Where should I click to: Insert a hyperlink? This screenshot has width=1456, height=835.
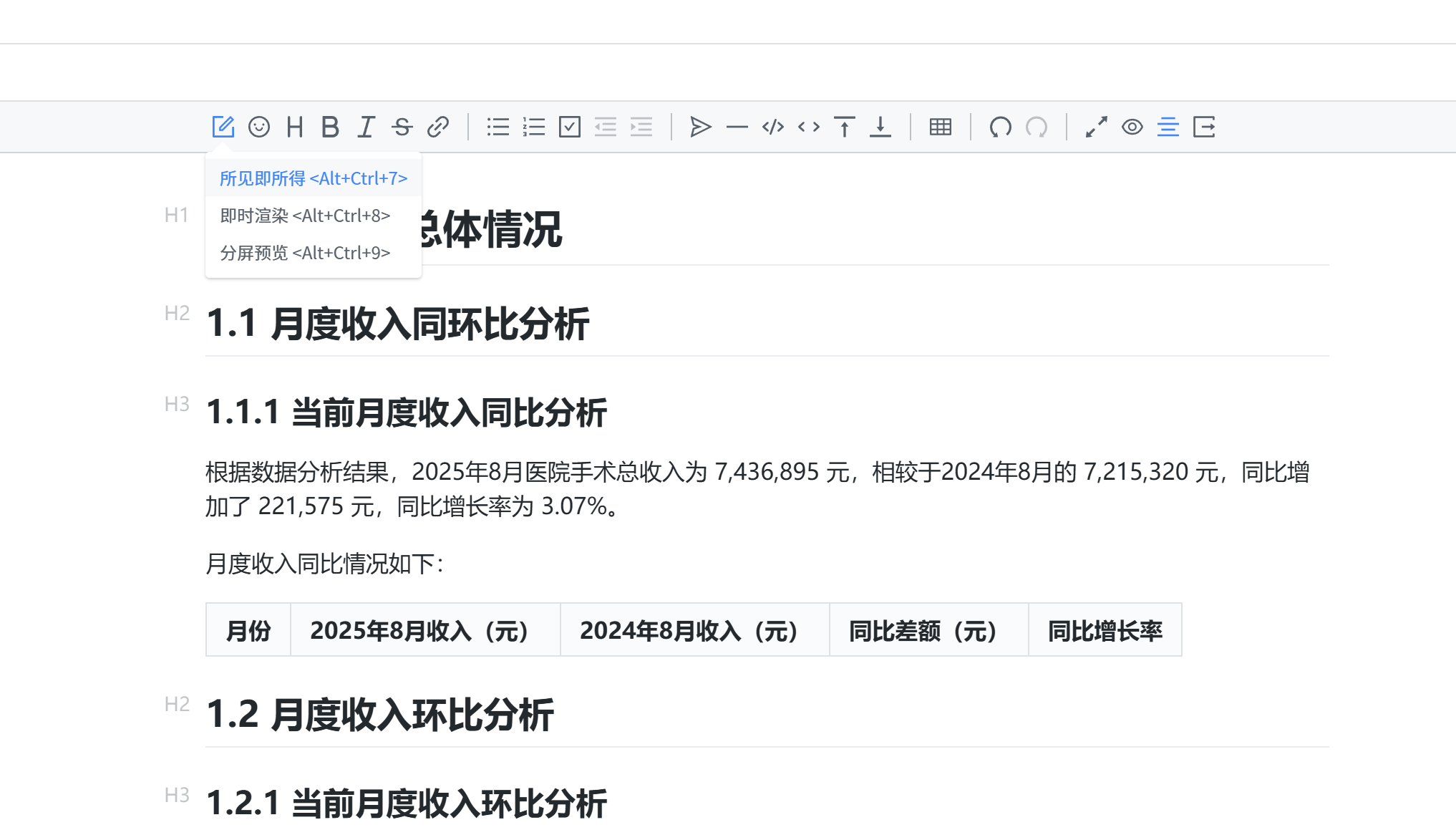tap(437, 127)
